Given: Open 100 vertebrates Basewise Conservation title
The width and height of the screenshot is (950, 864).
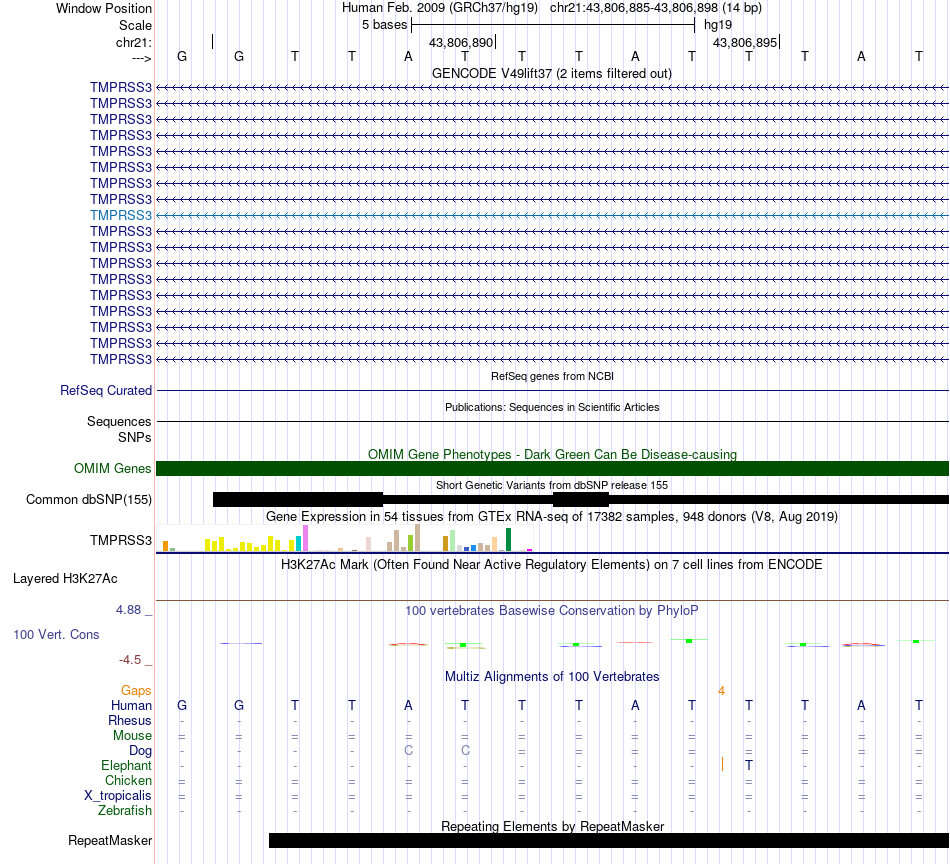Looking at the screenshot, I should tap(552, 611).
